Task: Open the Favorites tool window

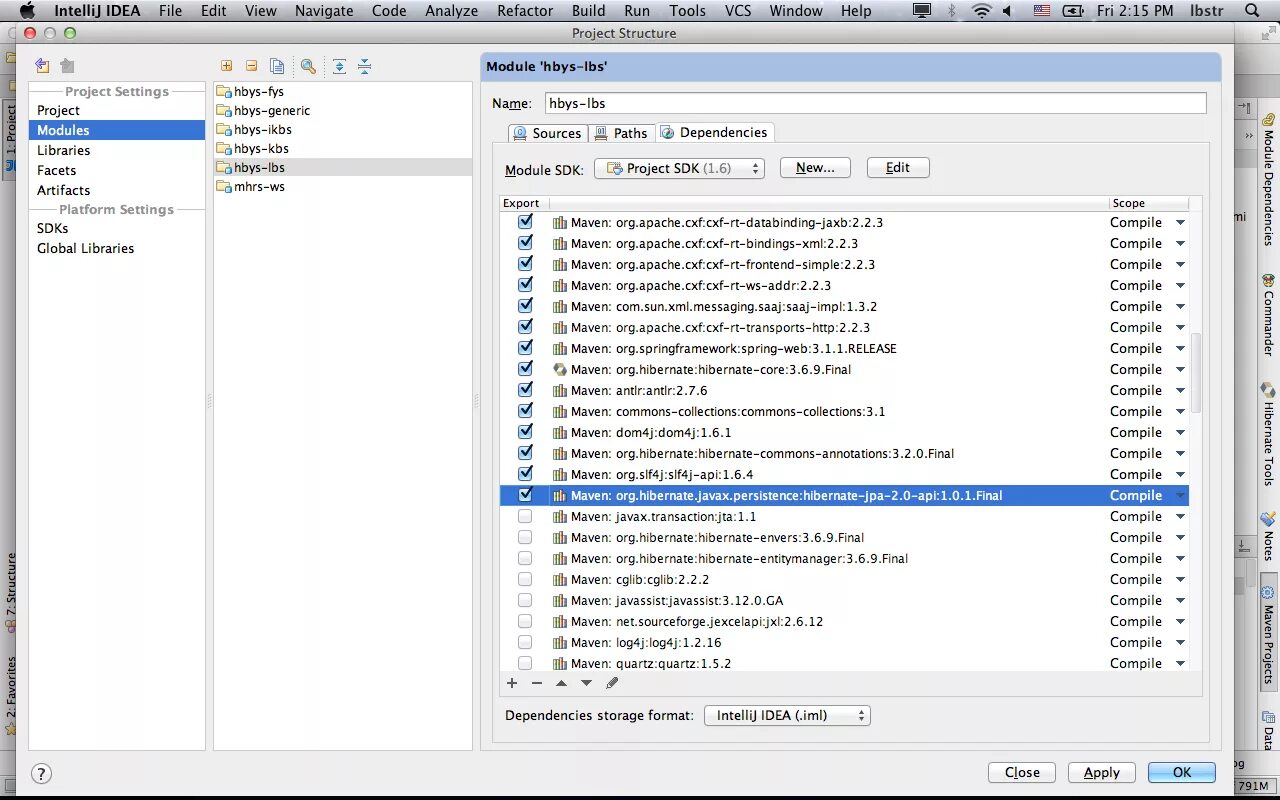Action: [x=11, y=695]
